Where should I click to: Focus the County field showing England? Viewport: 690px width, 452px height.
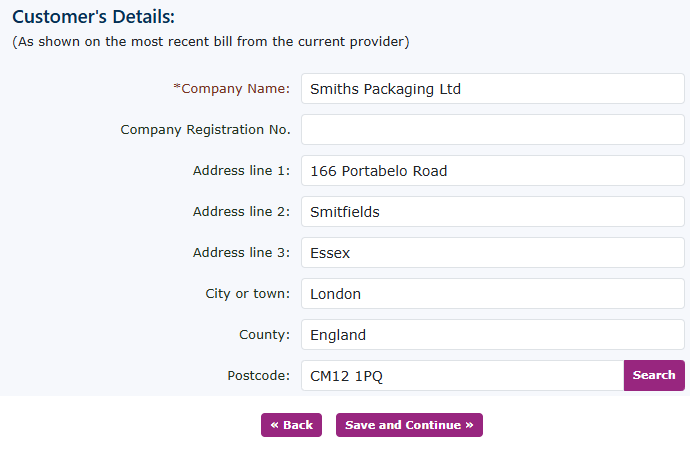point(492,334)
